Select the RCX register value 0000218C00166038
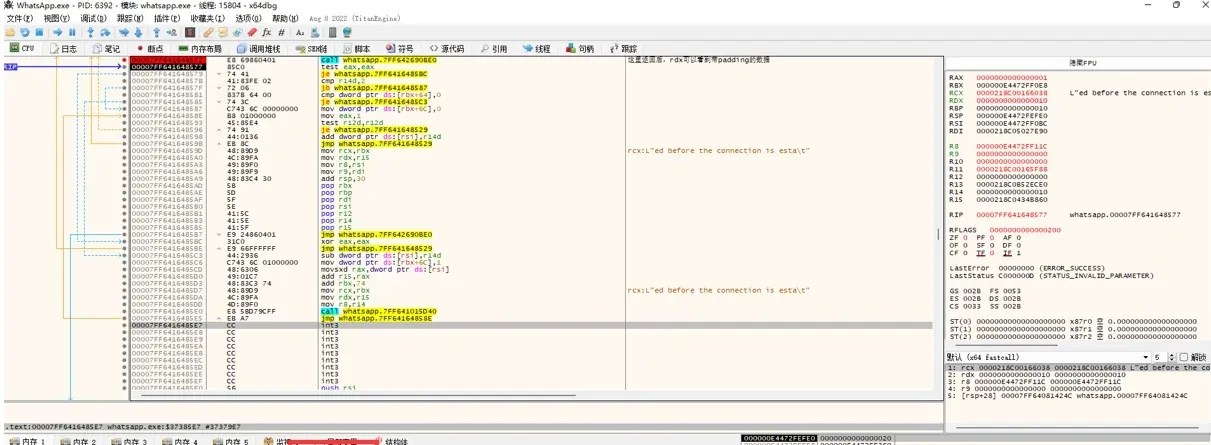Viewport: 1211px width, 445px height. [1011, 93]
